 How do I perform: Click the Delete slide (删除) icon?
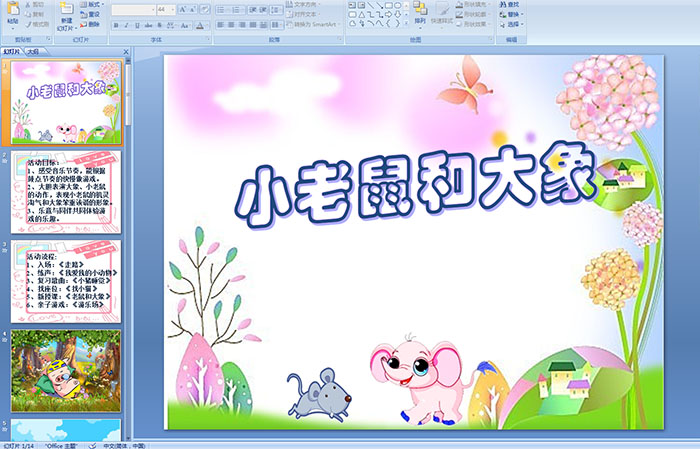pos(92,26)
